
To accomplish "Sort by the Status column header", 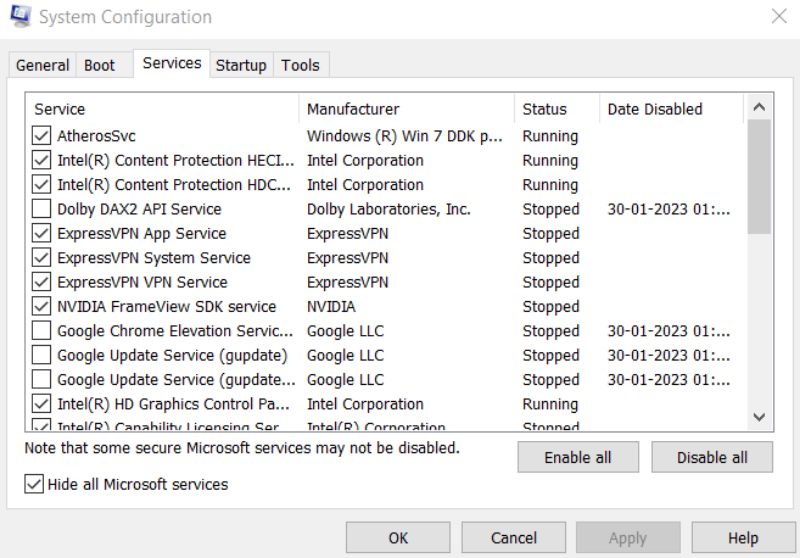I will pos(557,109).
